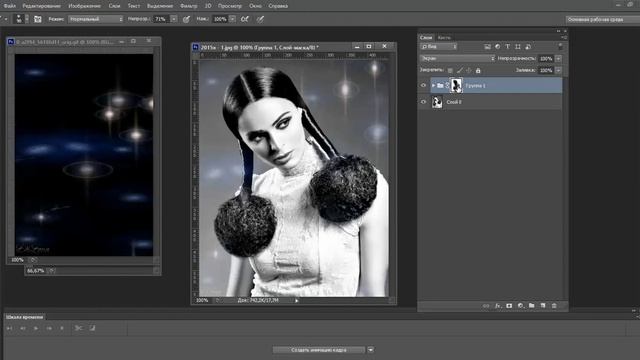Open the Слои menu
640x360 pixels.
click(114, 6)
